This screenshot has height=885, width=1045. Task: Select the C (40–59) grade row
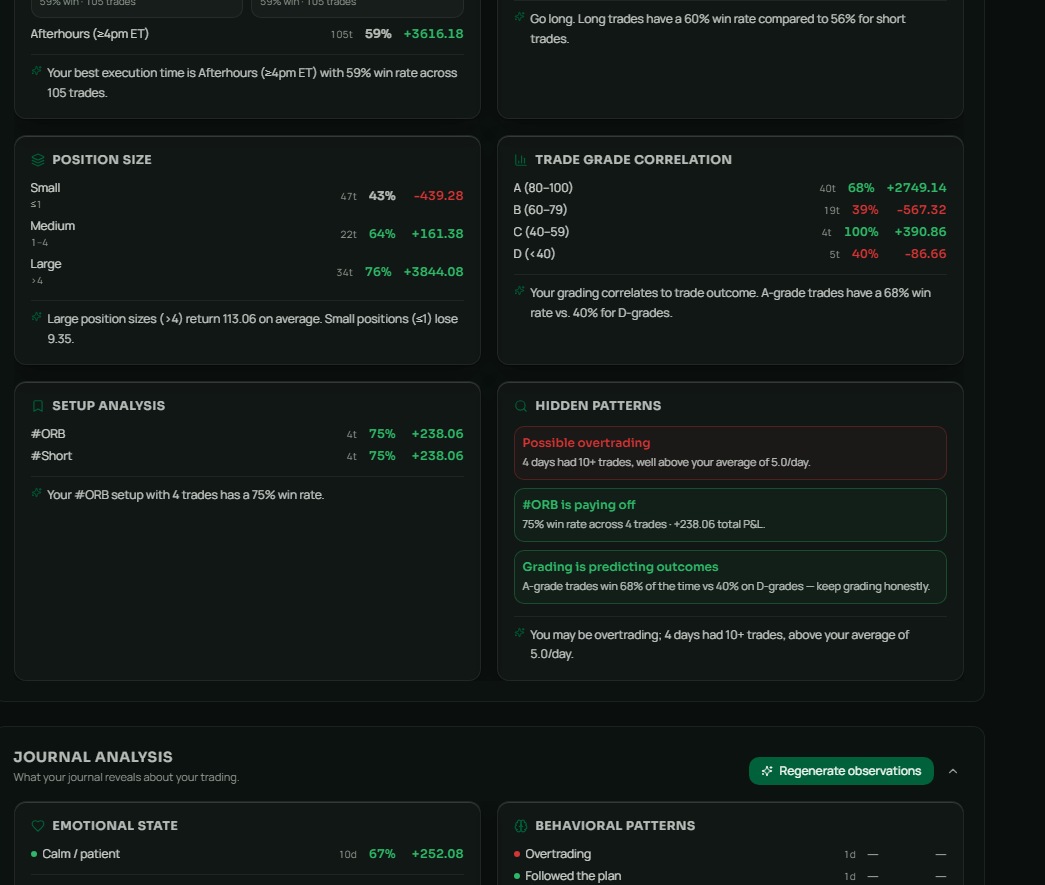[x=730, y=232]
